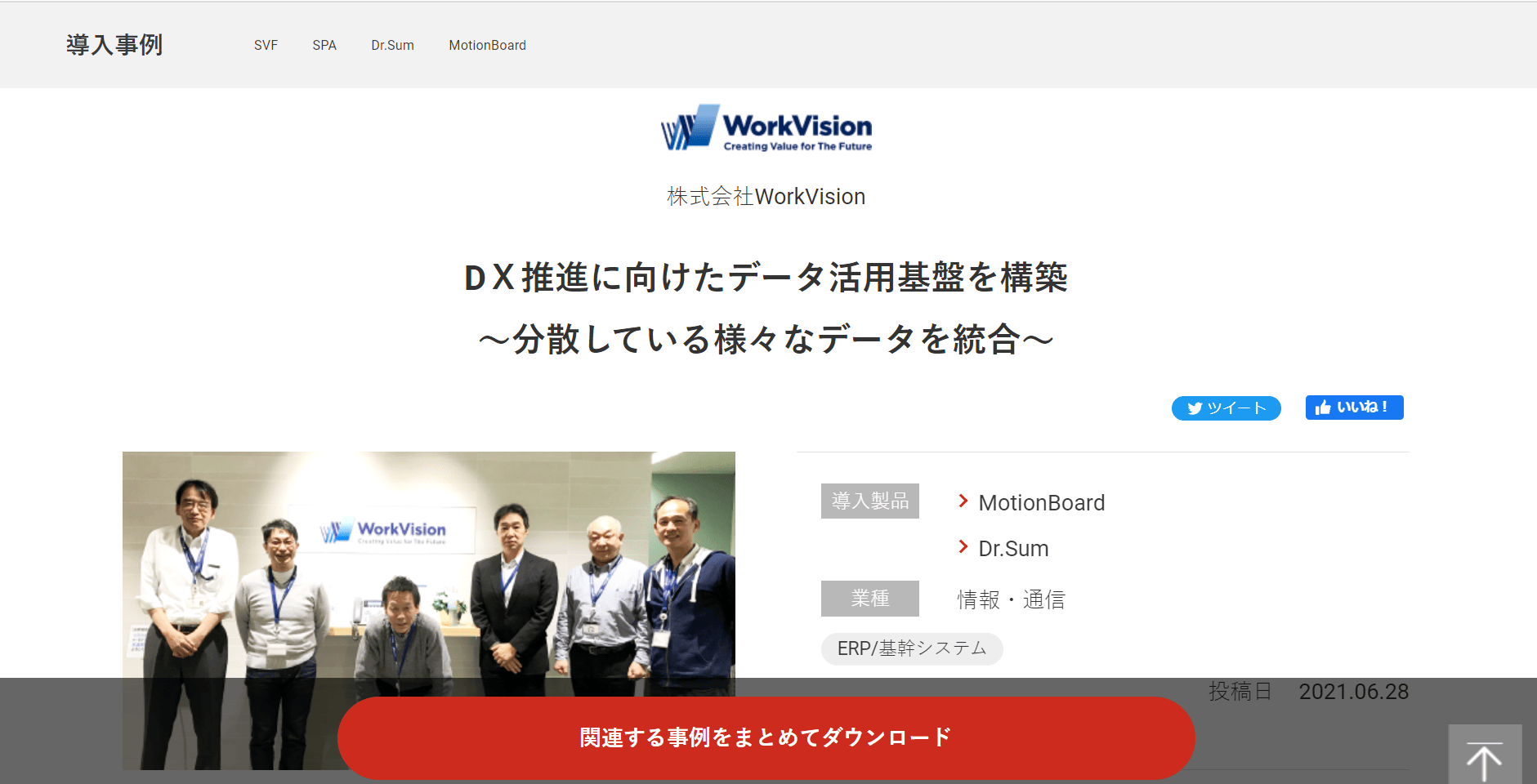
Task: Click the back-to-top arrow icon
Action: (x=1485, y=757)
